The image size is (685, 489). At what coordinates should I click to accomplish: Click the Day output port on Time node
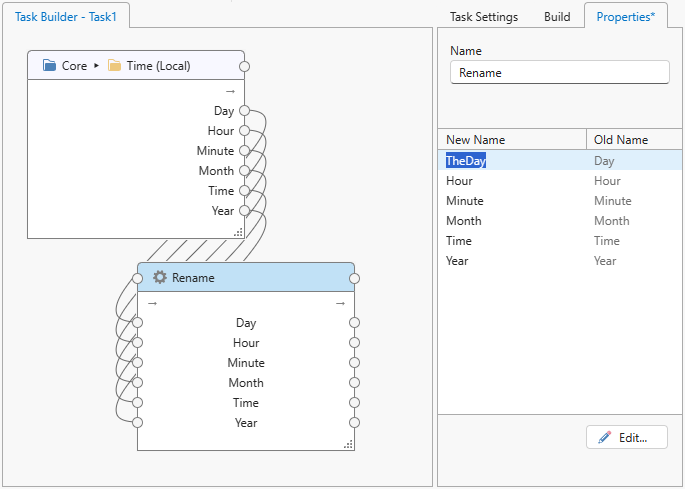[244, 111]
